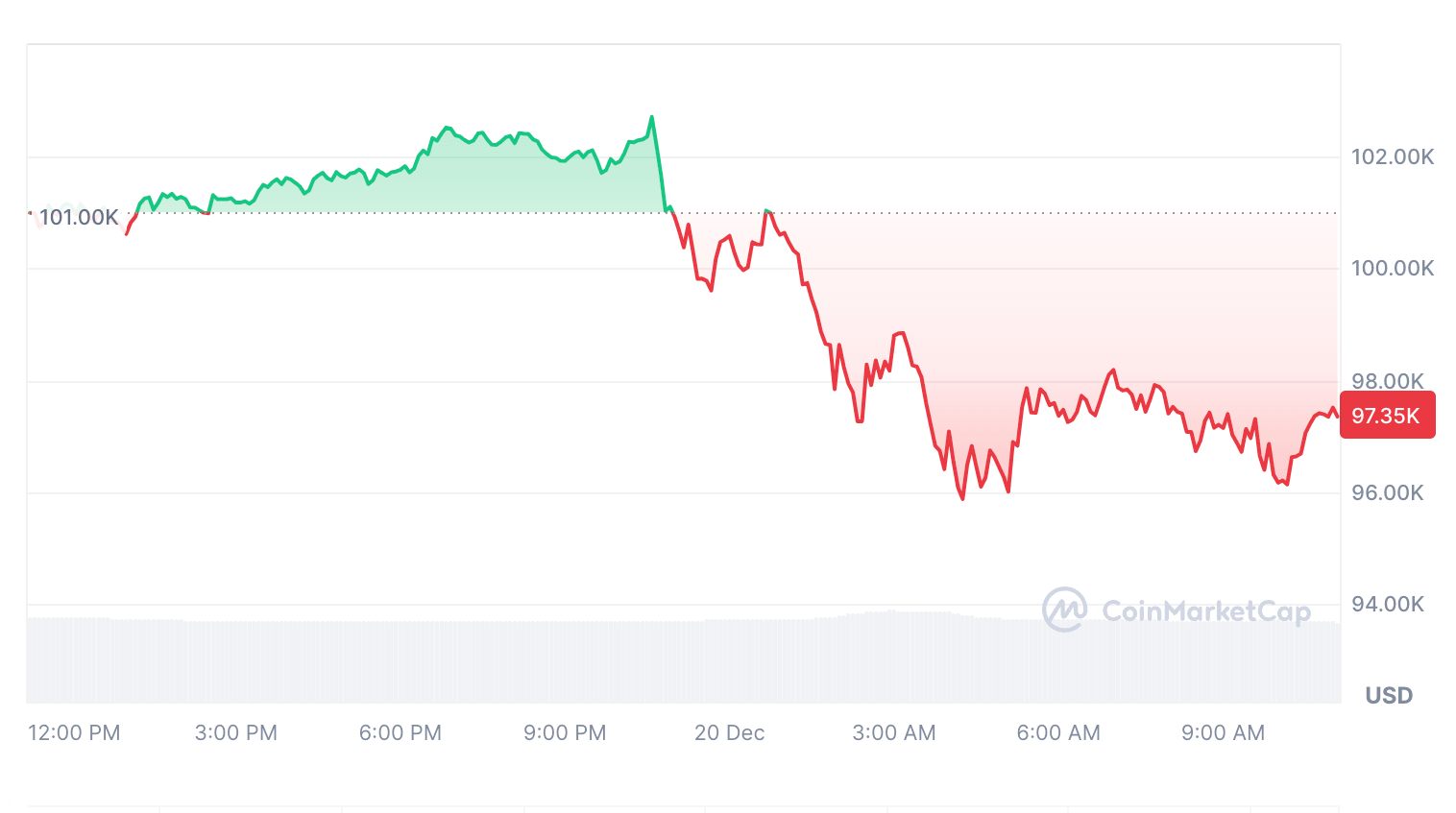Image resolution: width=1456 pixels, height=813 pixels.
Task: Select the 12:00 PM time axis label
Action: point(74,733)
